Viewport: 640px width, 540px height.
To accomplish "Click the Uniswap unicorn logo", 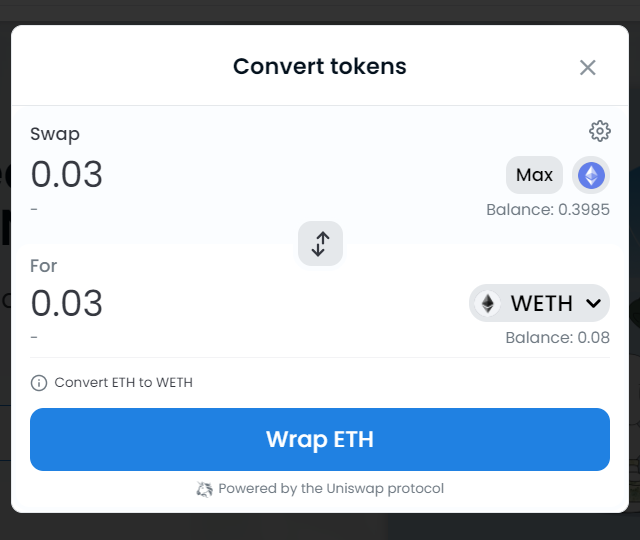I will pyautogui.click(x=204, y=489).
